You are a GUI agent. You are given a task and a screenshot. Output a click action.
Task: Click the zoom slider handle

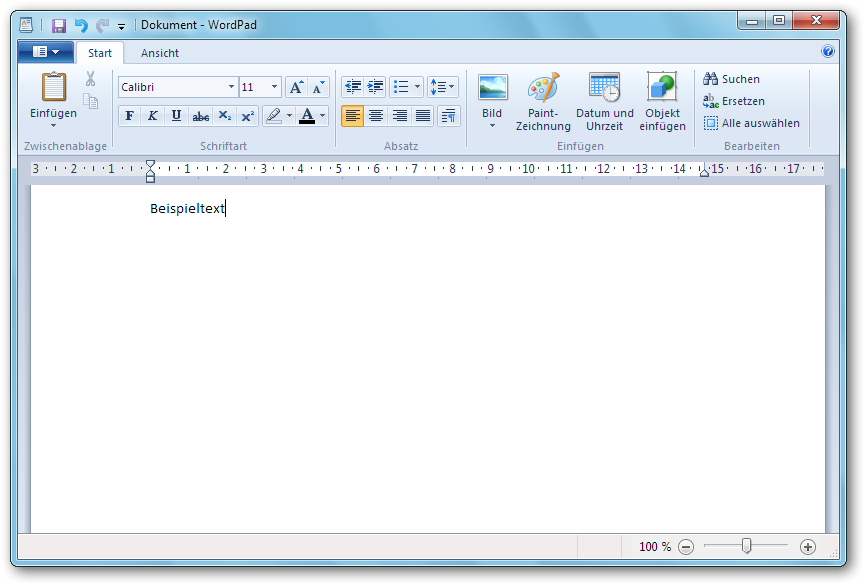(x=746, y=546)
